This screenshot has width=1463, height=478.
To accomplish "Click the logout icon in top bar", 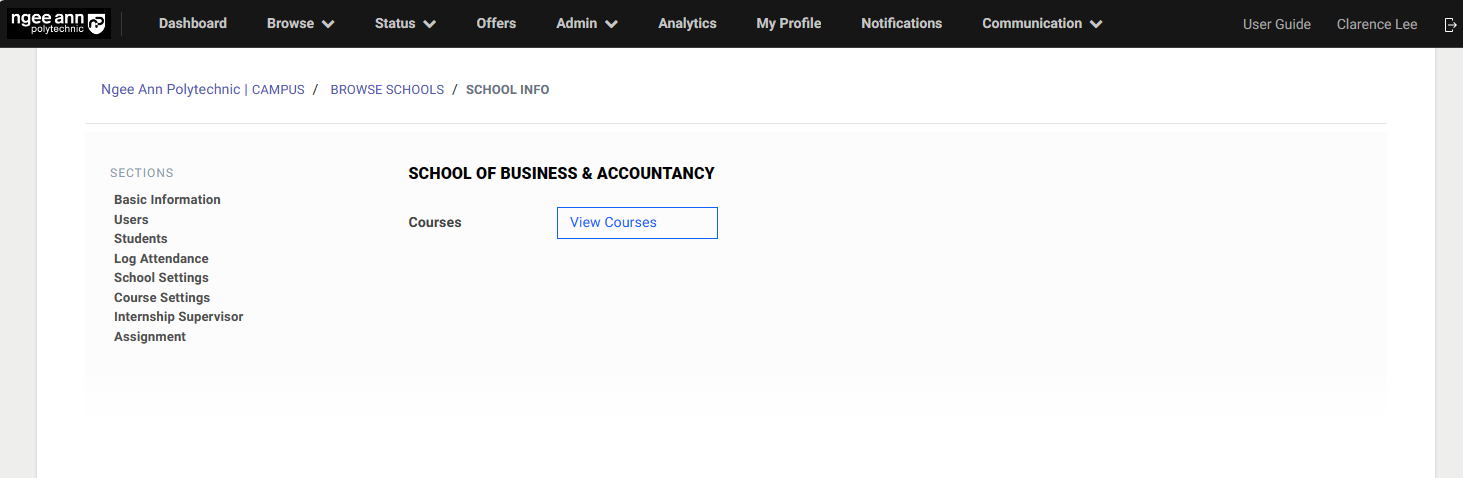I will click(1450, 24).
